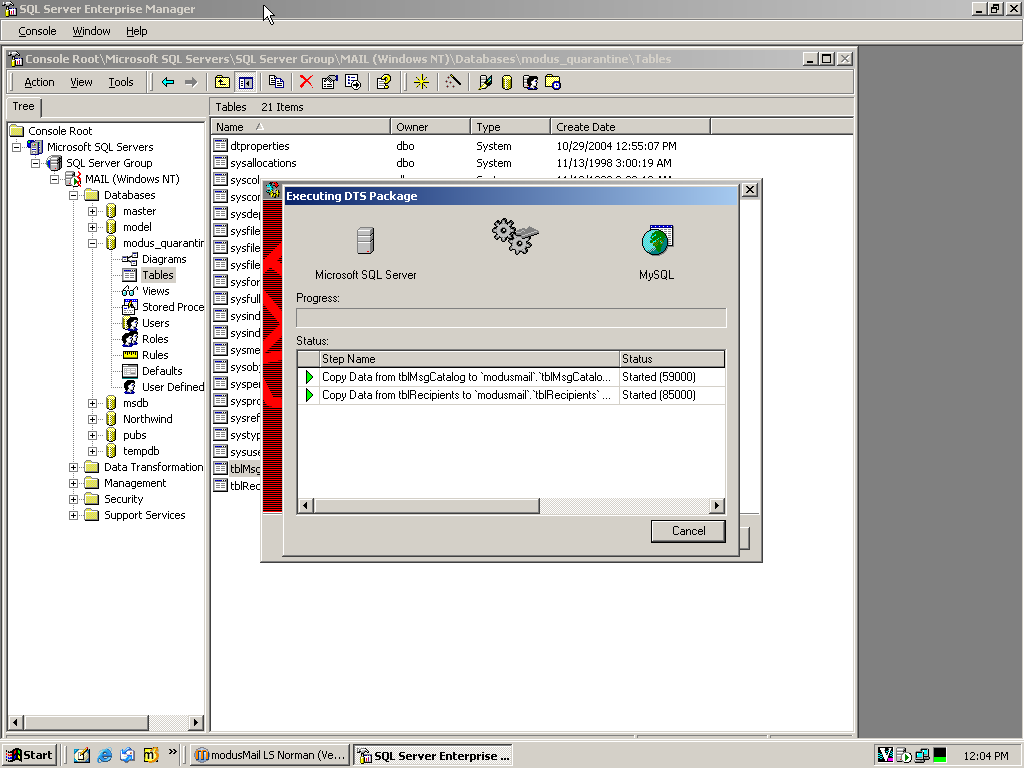
Task: Expand the Northwind database node
Action: tap(93, 419)
